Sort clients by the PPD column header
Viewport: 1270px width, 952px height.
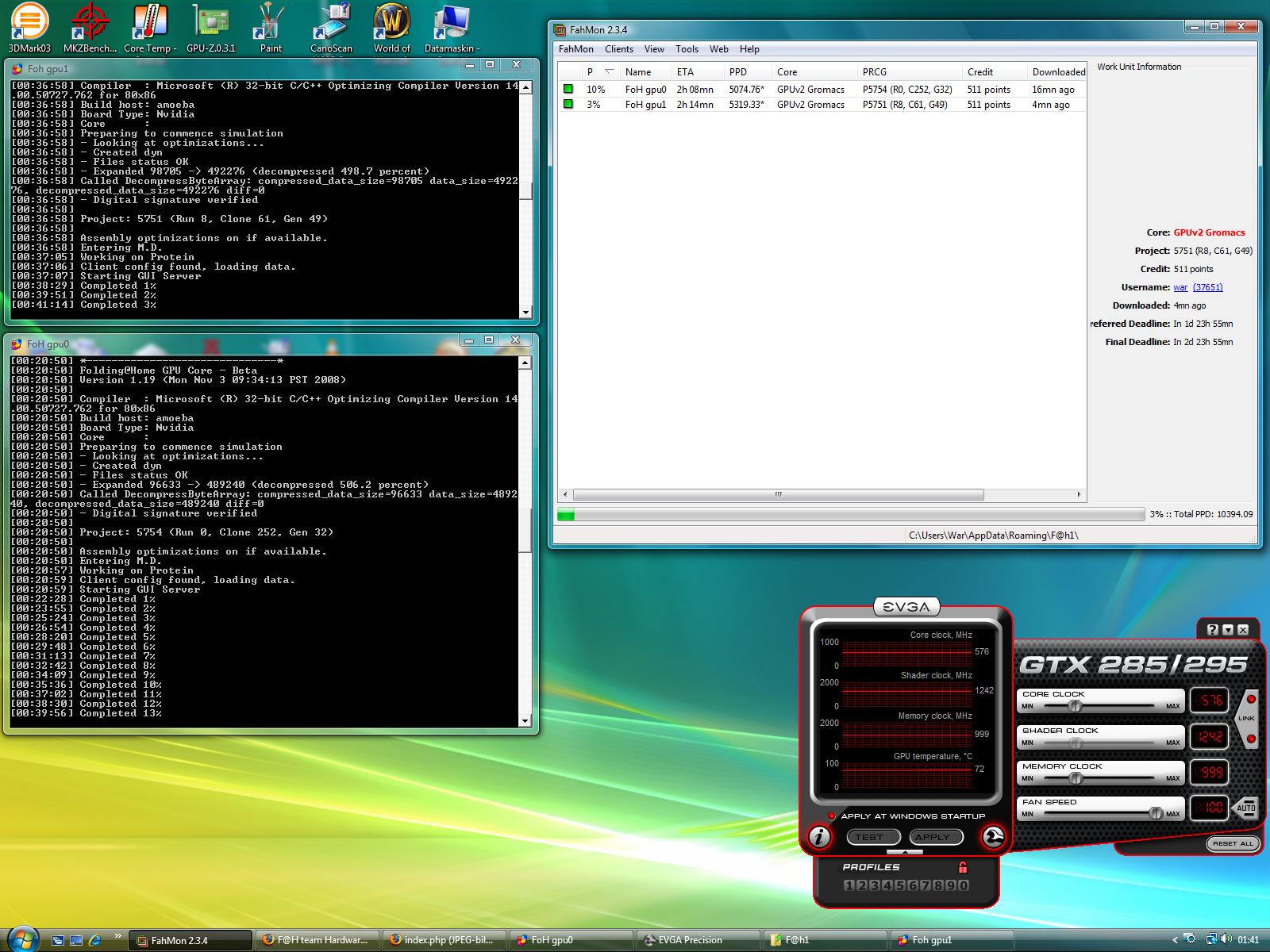748,71
